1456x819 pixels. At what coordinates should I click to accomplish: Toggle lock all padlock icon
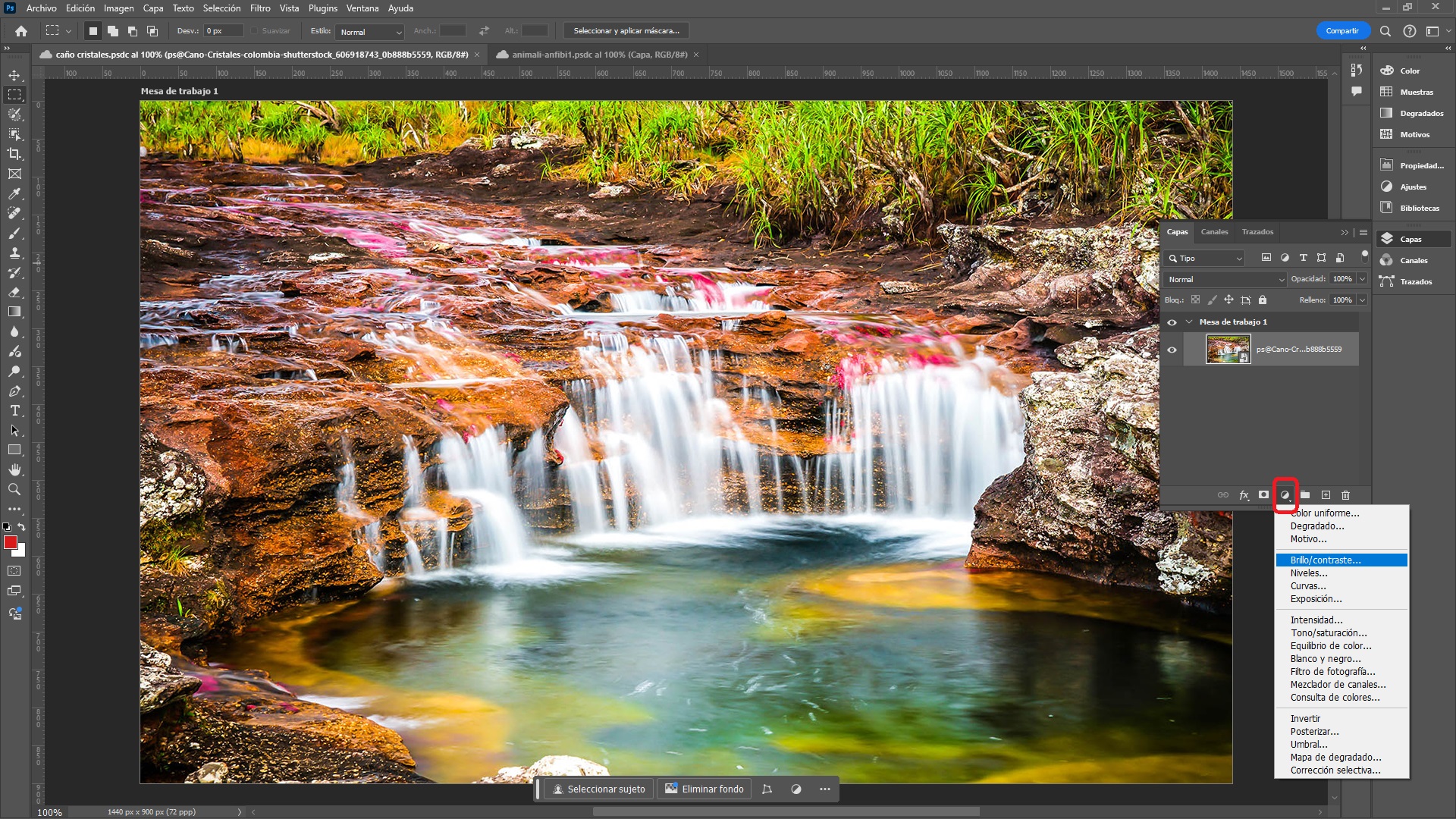[x=1263, y=300]
